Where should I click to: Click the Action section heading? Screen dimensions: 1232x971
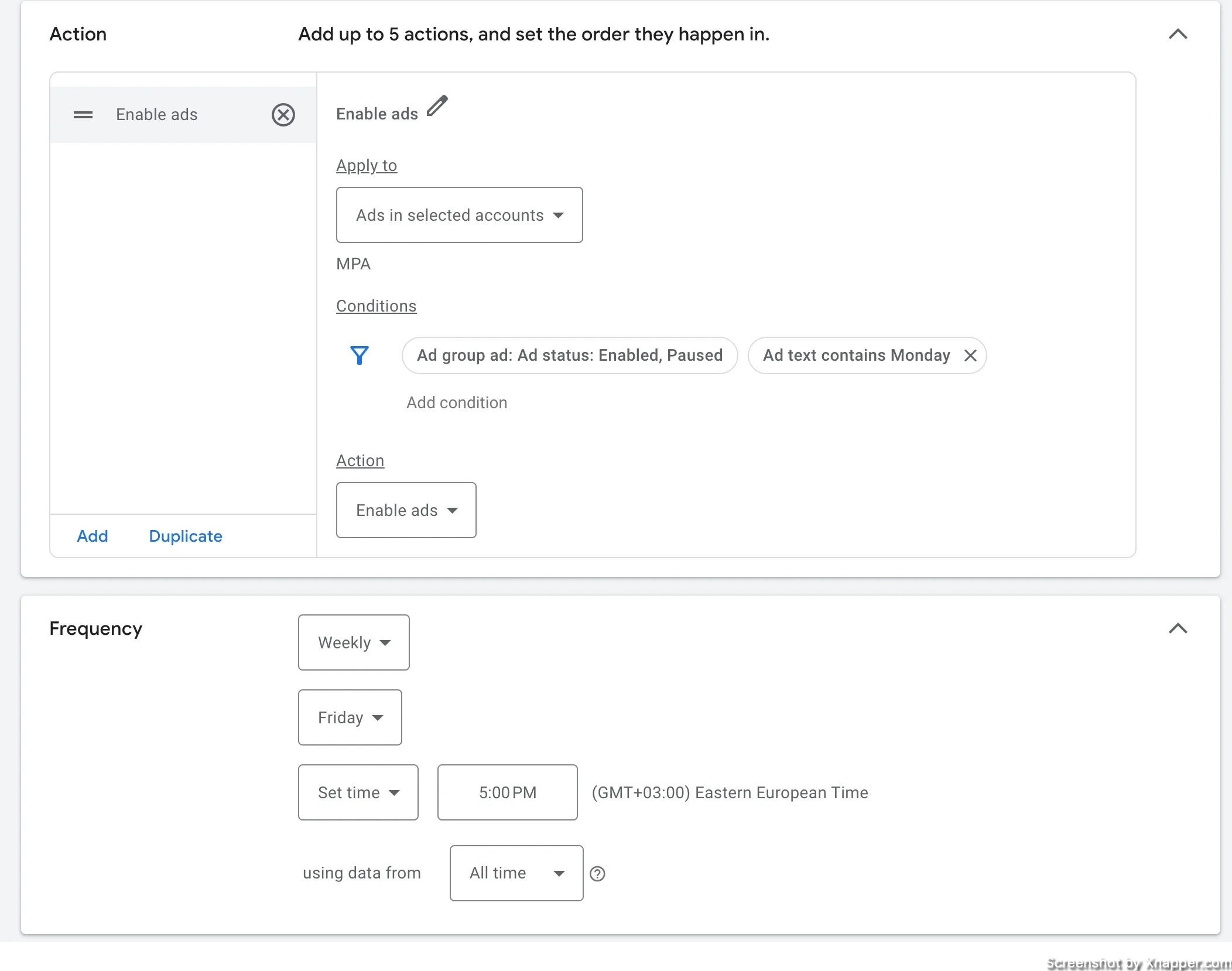[78, 35]
